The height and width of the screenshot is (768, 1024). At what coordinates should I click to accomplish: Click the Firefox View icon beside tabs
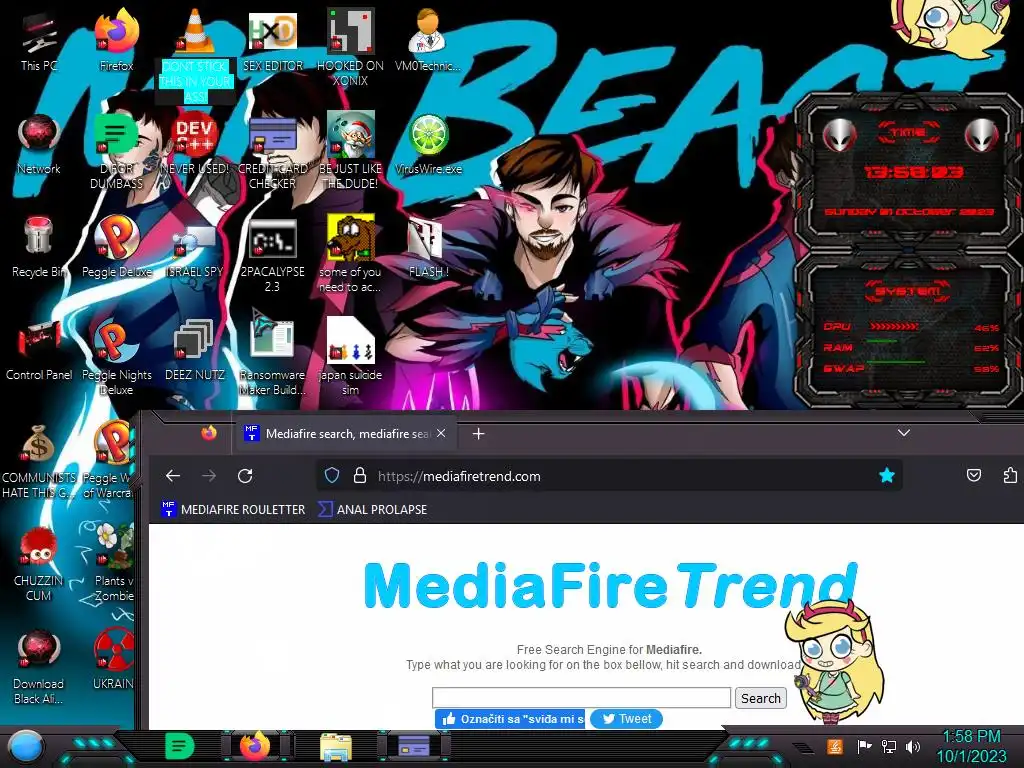209,433
